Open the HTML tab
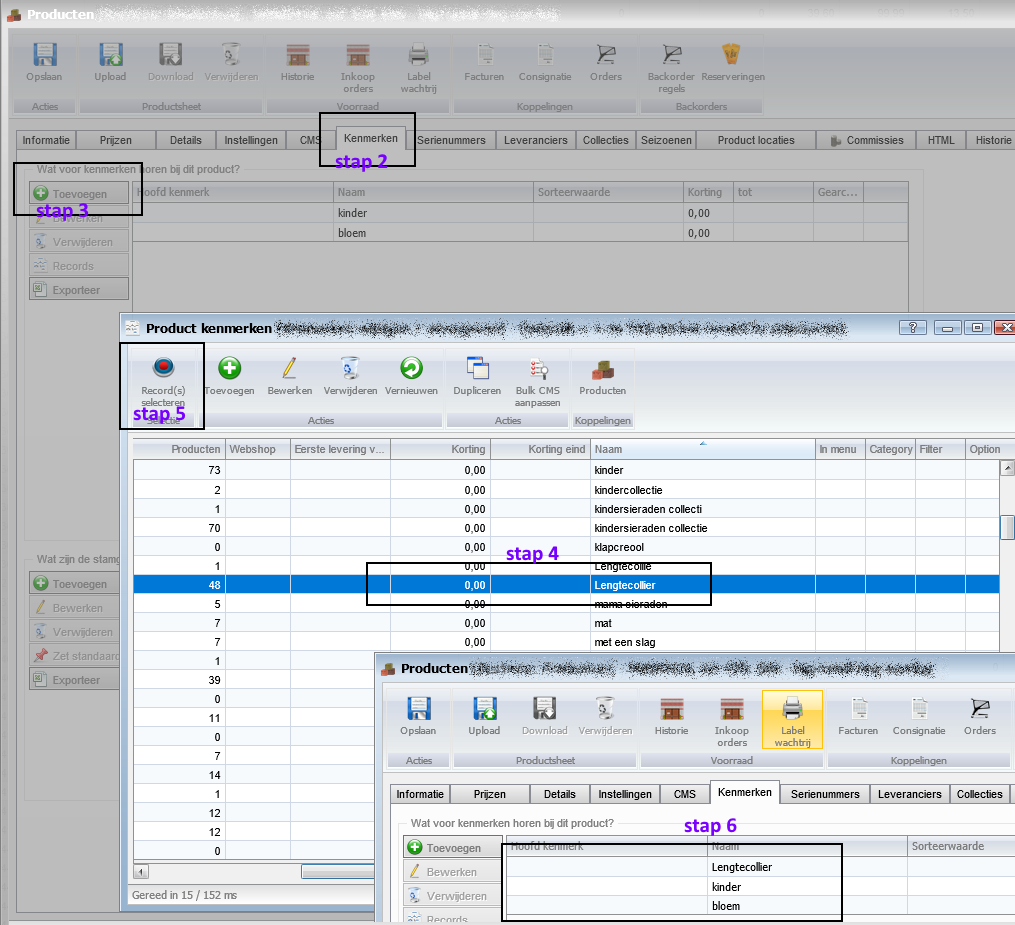Viewport: 1015px width, 925px height. [x=941, y=140]
